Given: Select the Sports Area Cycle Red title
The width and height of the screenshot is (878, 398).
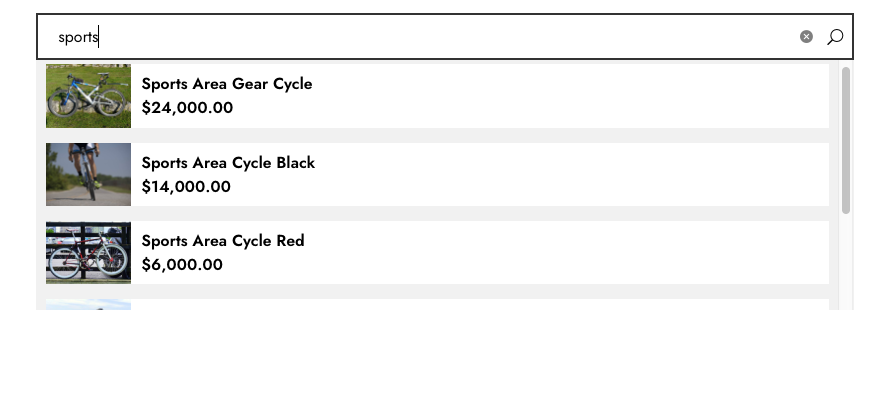Looking at the screenshot, I should [223, 241].
